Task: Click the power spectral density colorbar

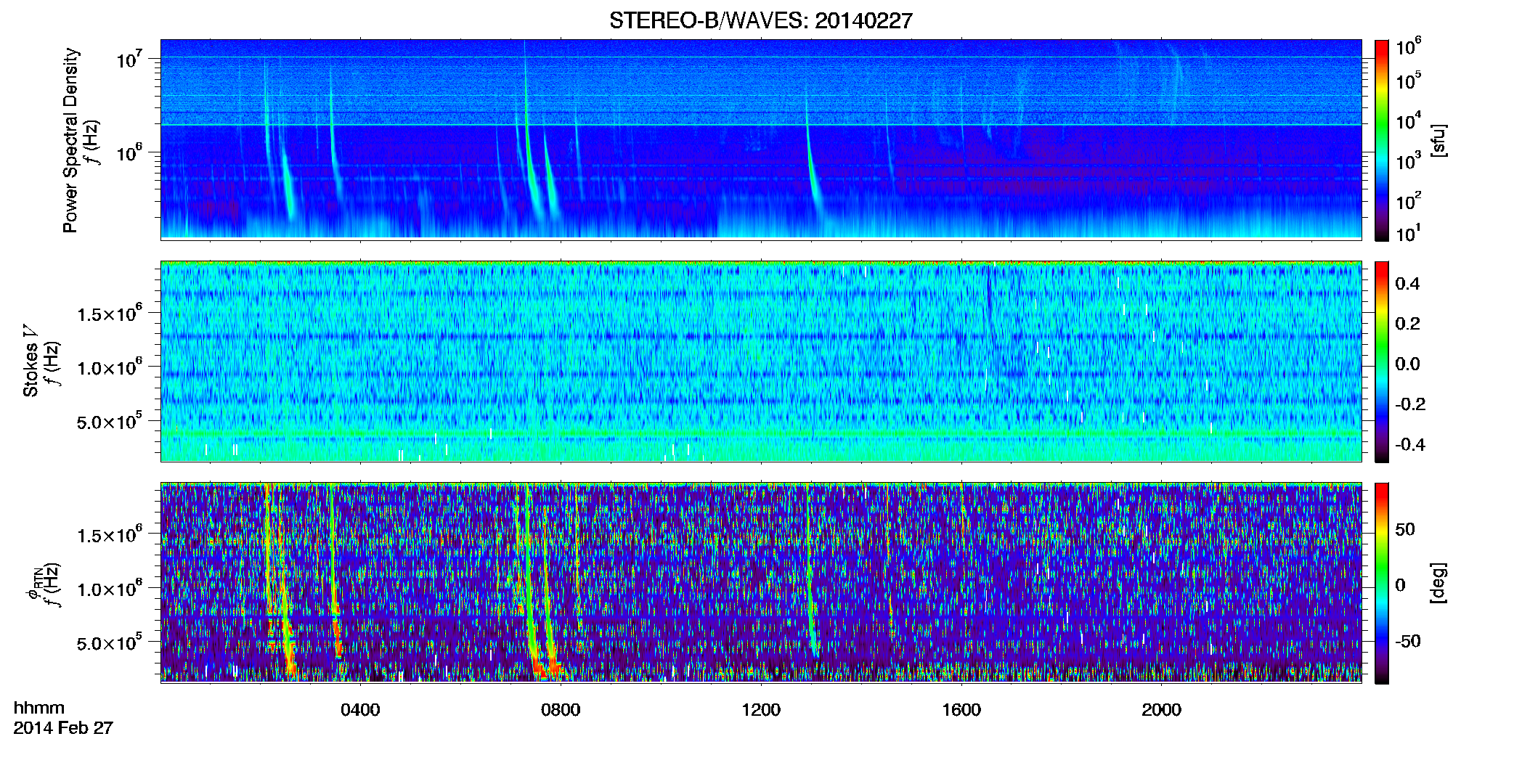Action: pyautogui.click(x=1382, y=140)
